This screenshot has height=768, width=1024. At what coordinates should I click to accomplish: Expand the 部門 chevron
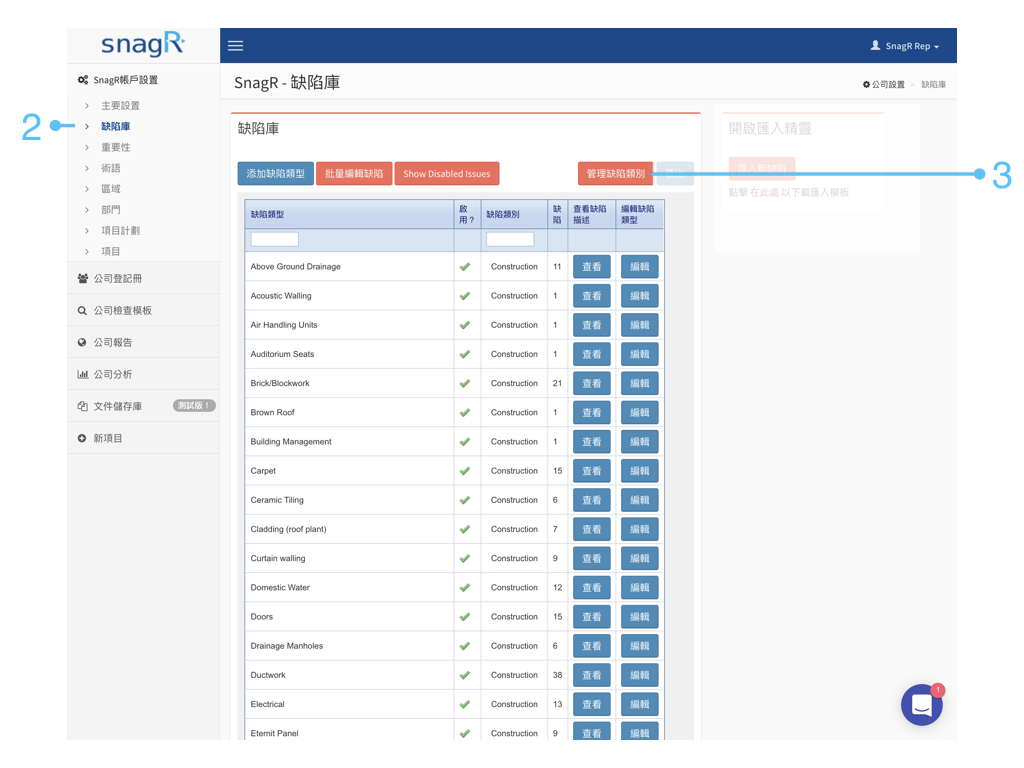87,210
